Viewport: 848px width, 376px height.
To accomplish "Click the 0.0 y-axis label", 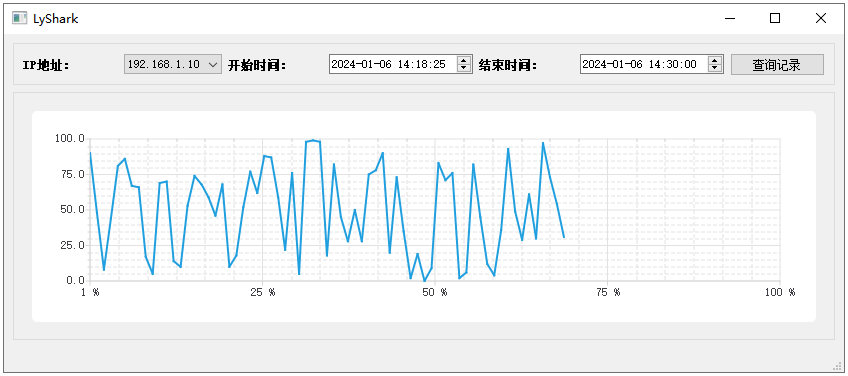I will (75, 280).
